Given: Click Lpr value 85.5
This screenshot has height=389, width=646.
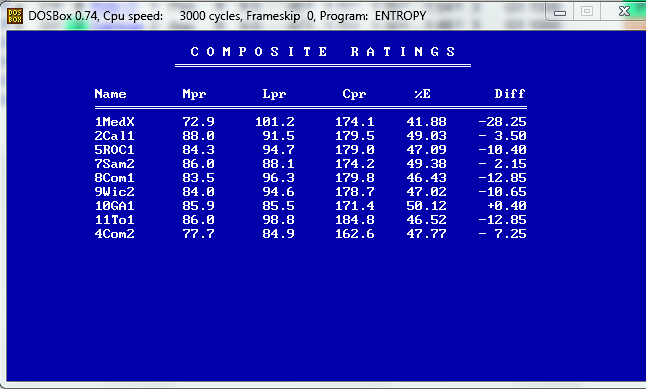Looking at the screenshot, I should (x=279, y=206).
